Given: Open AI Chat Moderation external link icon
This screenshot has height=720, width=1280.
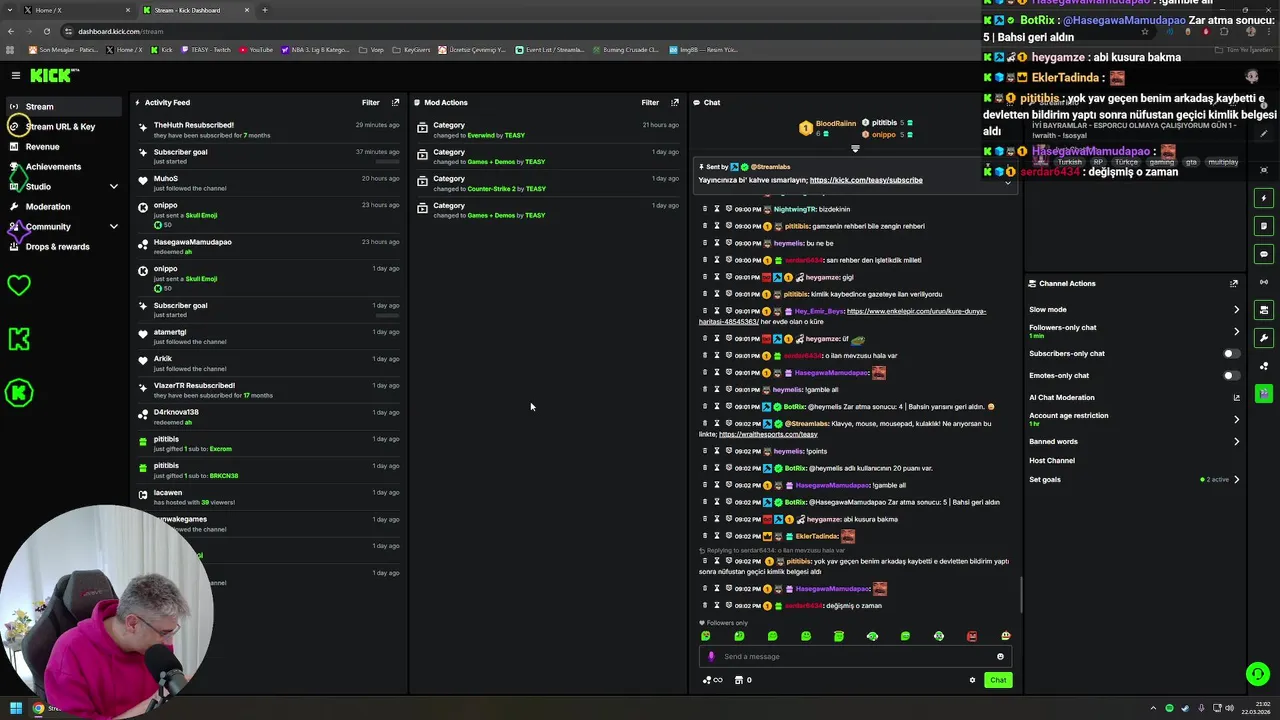Looking at the screenshot, I should pos(1236,398).
